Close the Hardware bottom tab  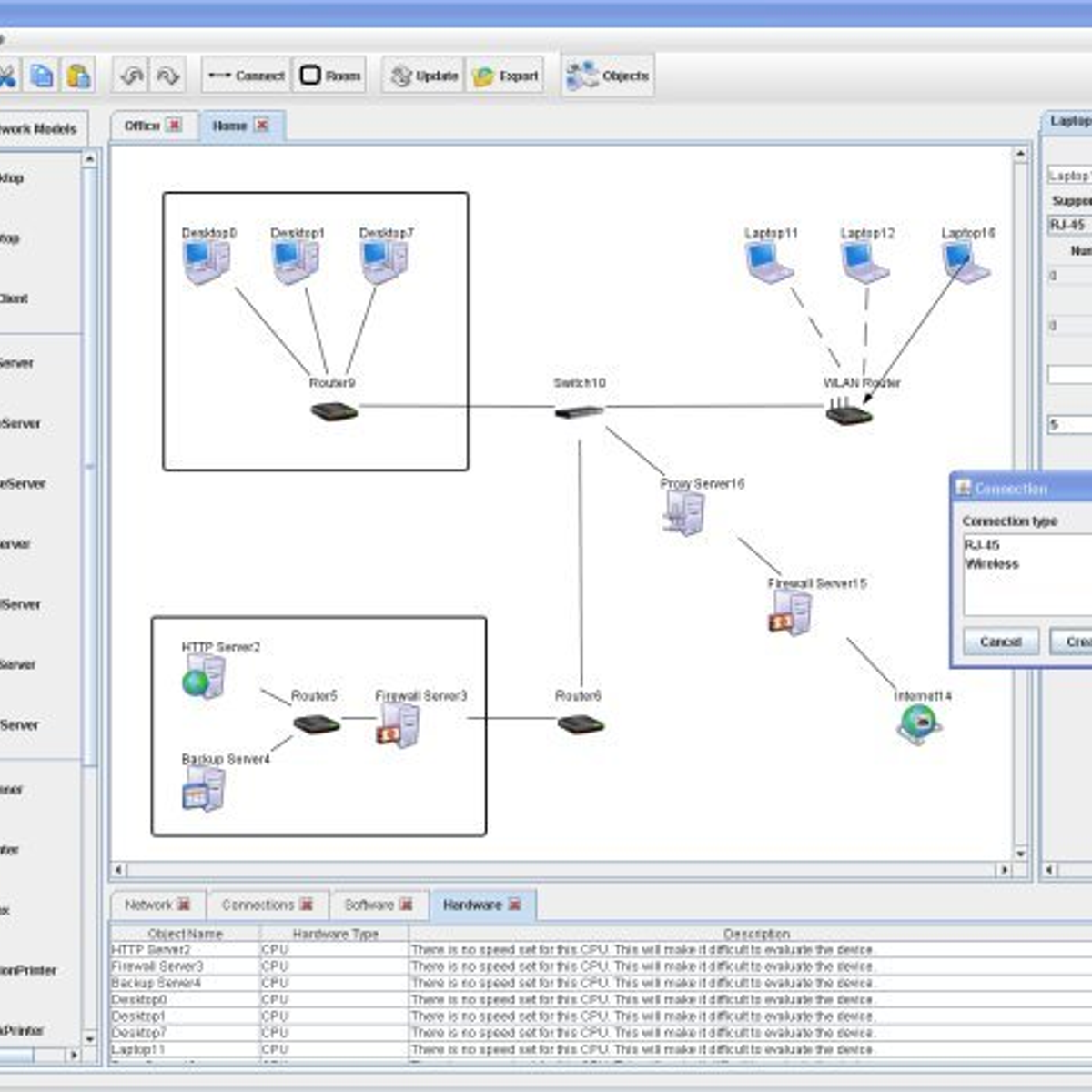coord(515,905)
